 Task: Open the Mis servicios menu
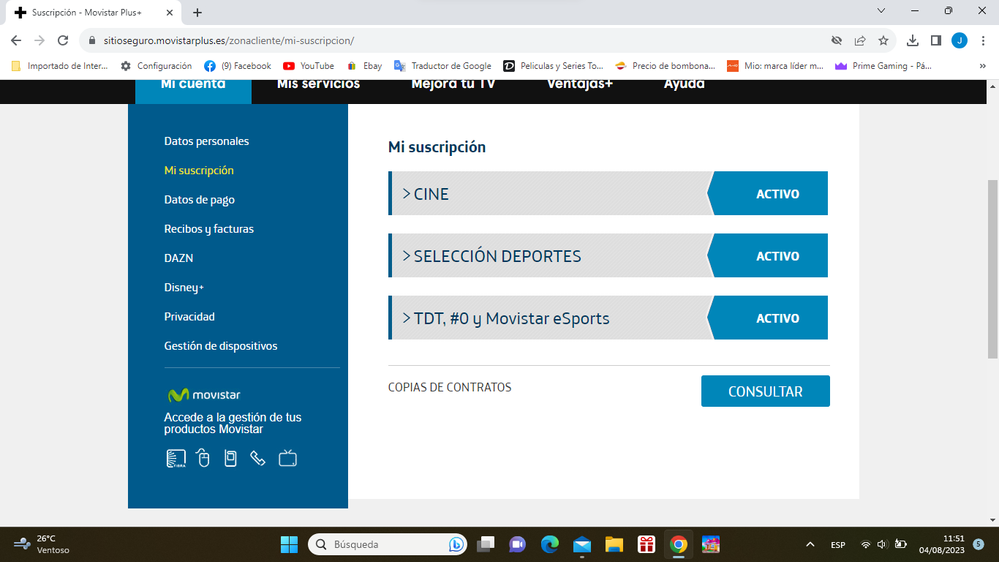[x=319, y=85]
